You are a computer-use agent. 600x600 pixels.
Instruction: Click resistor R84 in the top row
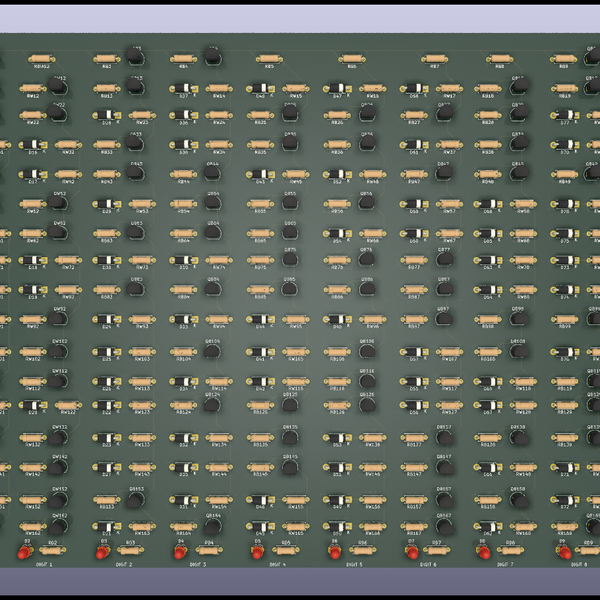183,59
